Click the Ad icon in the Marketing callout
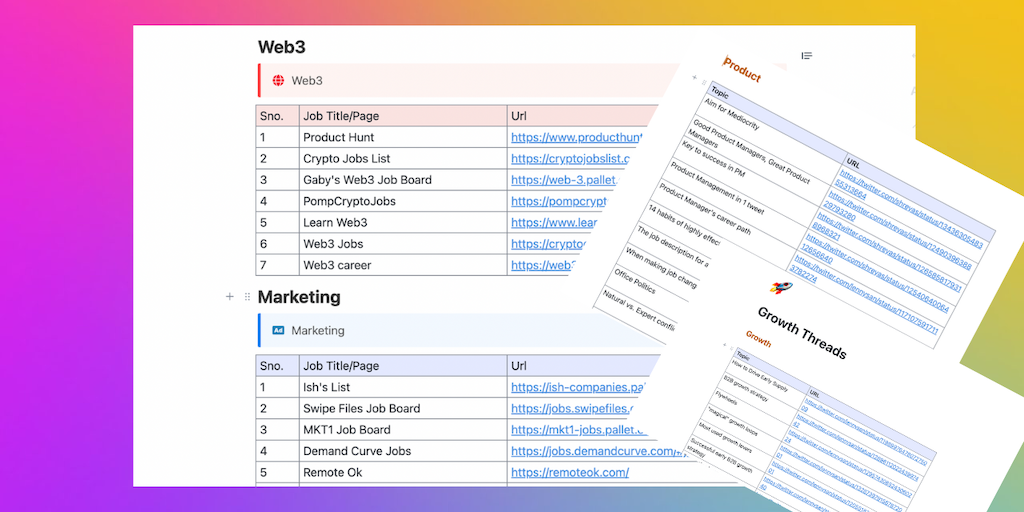 point(278,330)
